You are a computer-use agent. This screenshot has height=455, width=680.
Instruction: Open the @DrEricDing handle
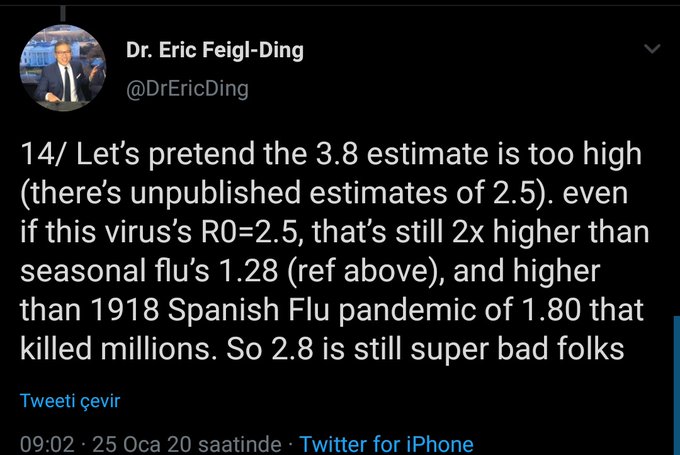(187, 88)
